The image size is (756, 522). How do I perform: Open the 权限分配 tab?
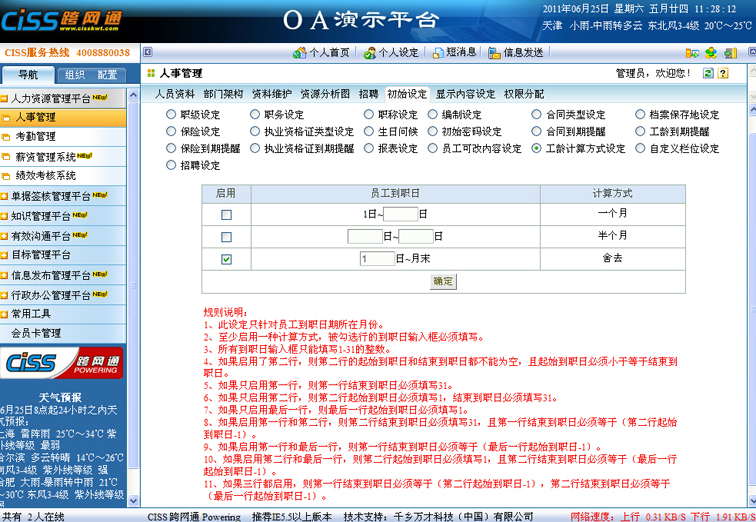click(524, 94)
